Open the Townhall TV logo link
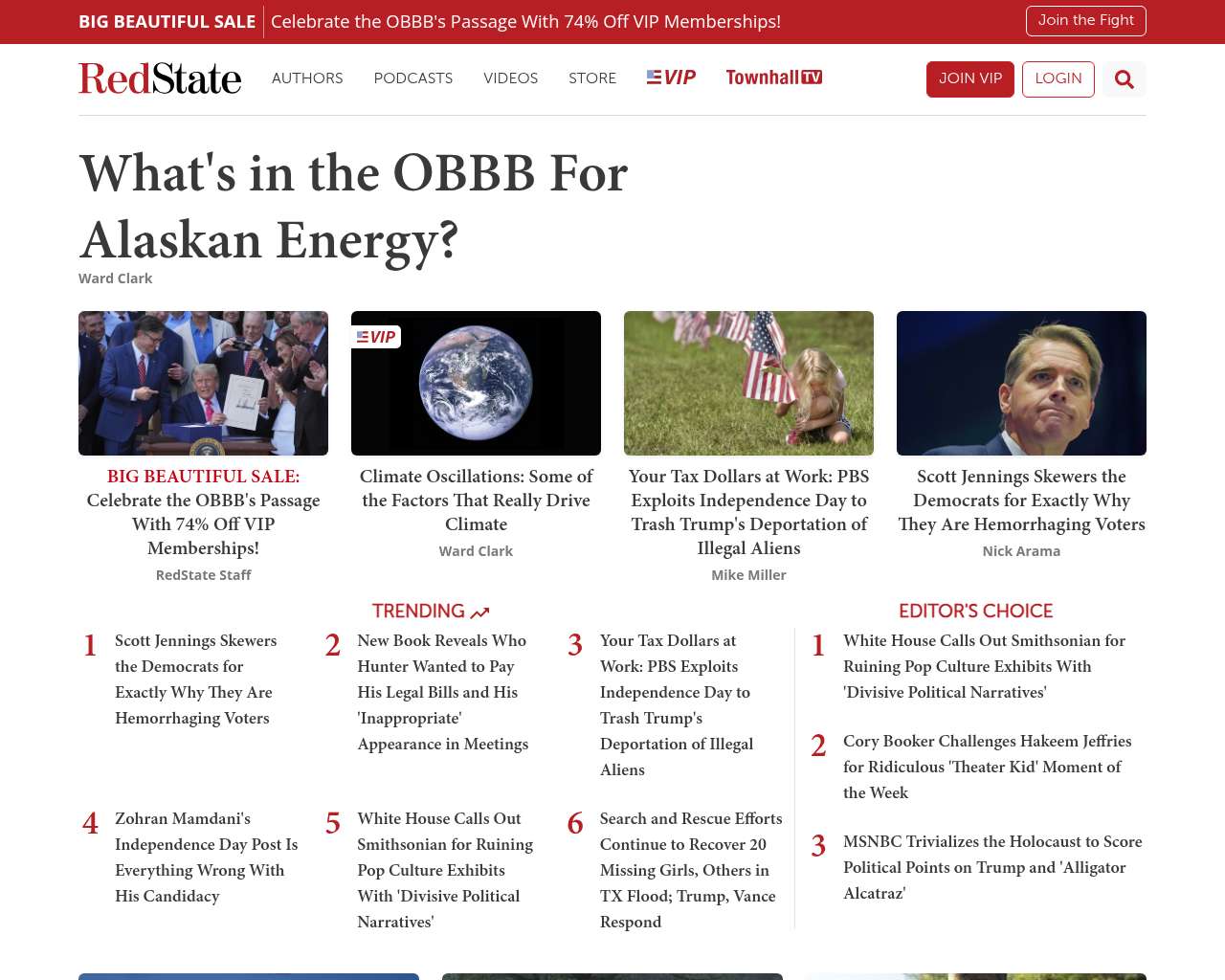Screen dimensions: 1225x980 pyautogui.click(x=774, y=78)
